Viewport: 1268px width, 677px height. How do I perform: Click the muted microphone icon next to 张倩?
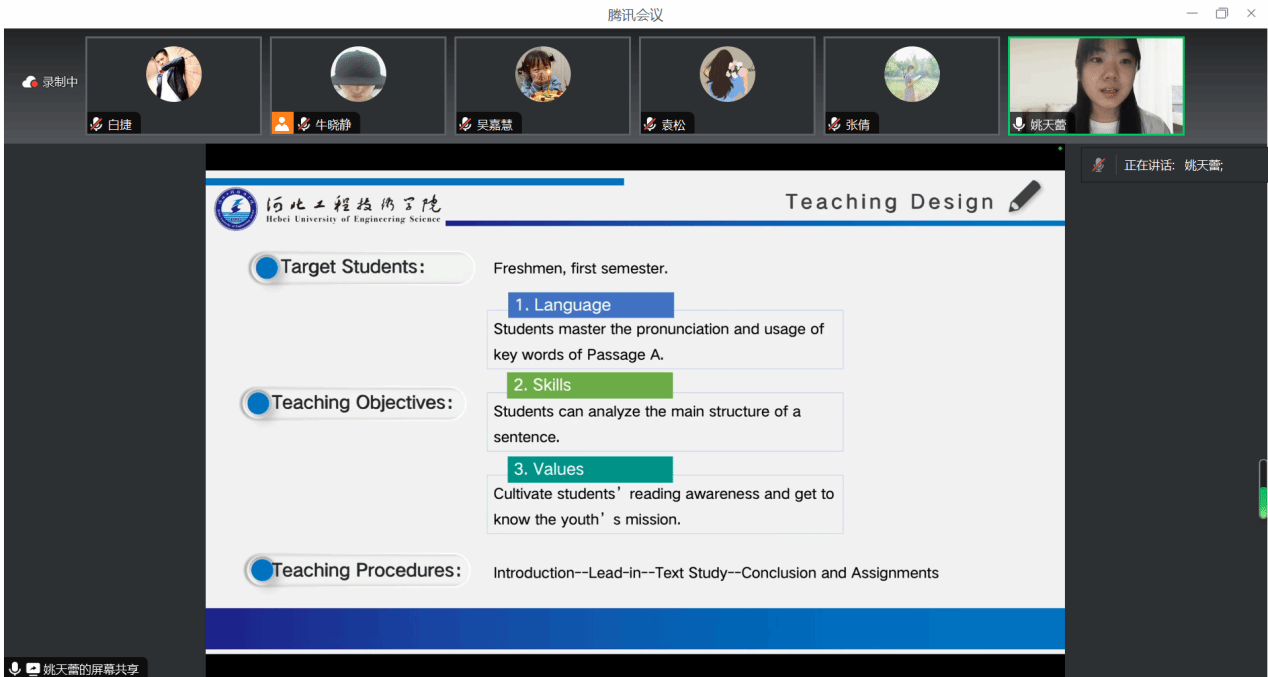tap(834, 125)
